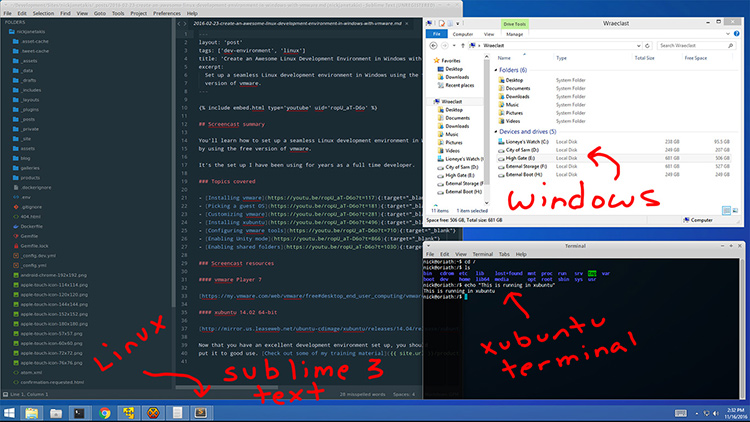Viewport: 750px width, 422px height.
Task: Switch to Explorer Computer ribbon tab
Action: point(463,34)
